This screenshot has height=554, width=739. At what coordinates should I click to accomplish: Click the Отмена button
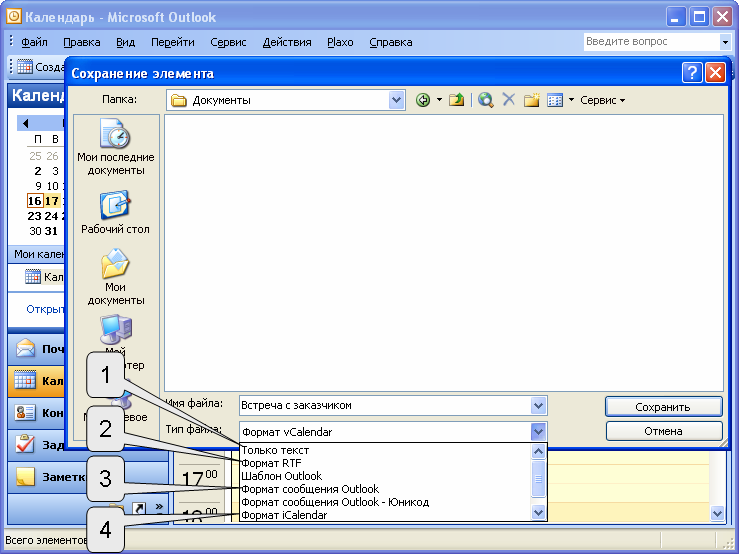[664, 431]
